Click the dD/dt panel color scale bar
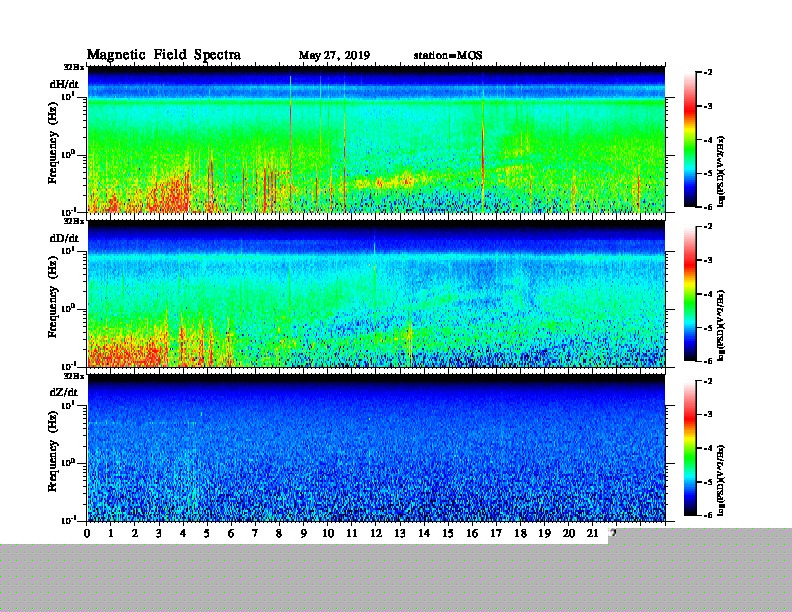Image resolution: width=792 pixels, height=612 pixels. click(x=689, y=294)
